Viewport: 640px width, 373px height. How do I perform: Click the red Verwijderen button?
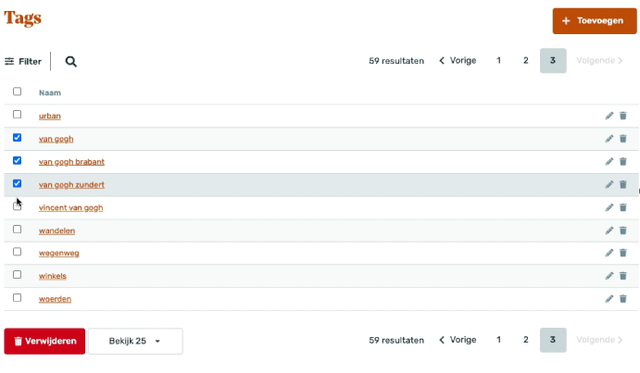44,341
